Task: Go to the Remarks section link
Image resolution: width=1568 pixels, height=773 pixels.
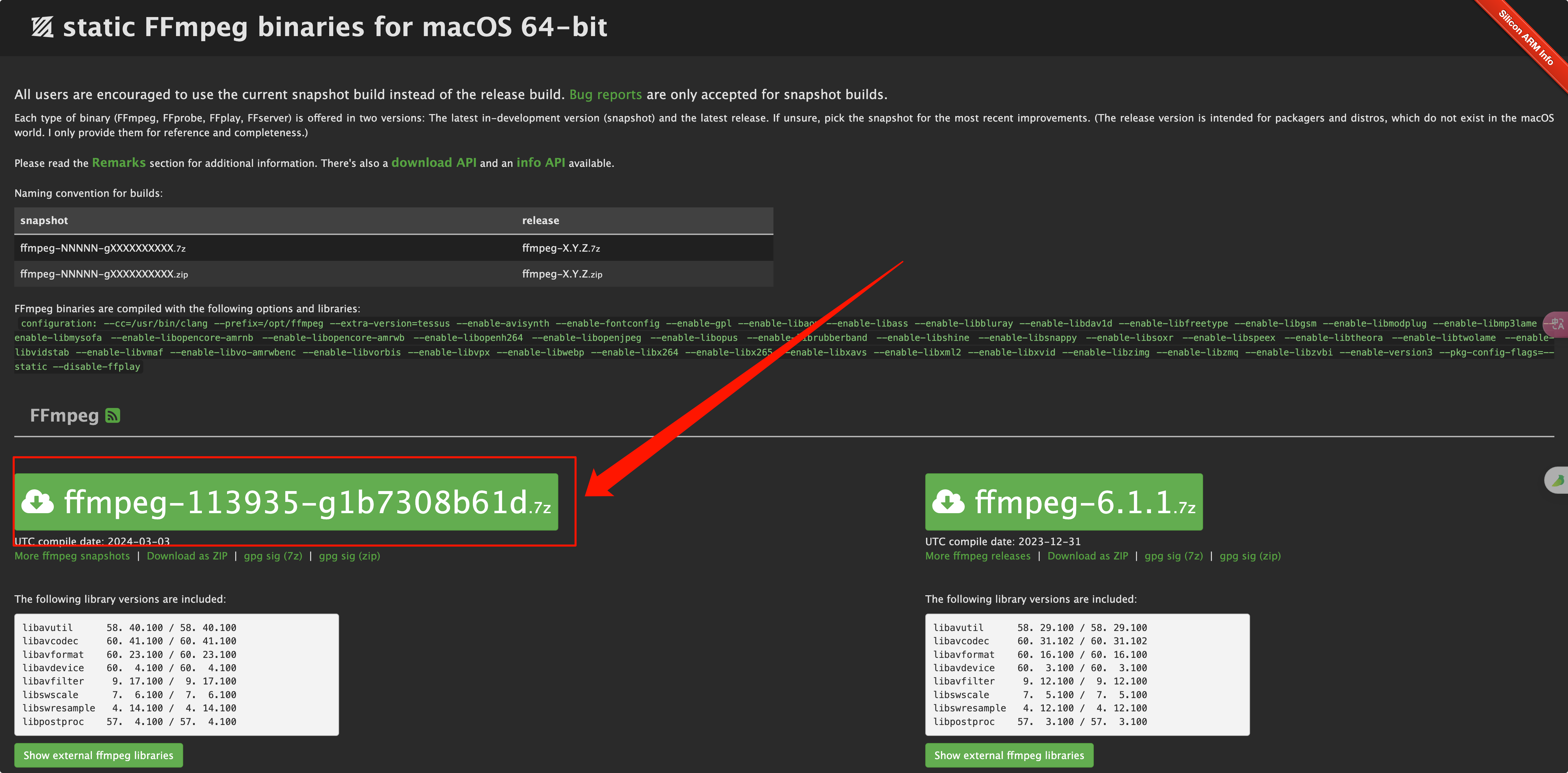Action: [x=119, y=162]
